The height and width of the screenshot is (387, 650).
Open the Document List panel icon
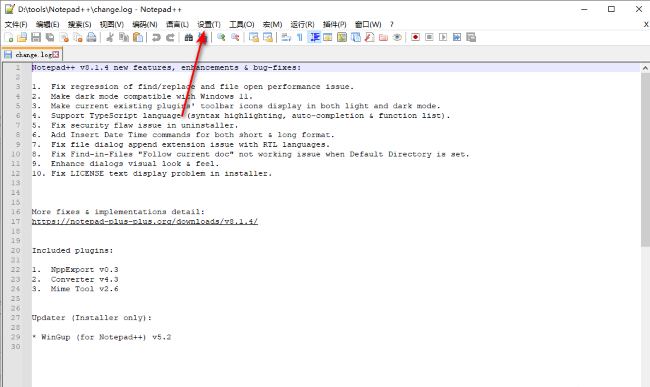pos(356,38)
